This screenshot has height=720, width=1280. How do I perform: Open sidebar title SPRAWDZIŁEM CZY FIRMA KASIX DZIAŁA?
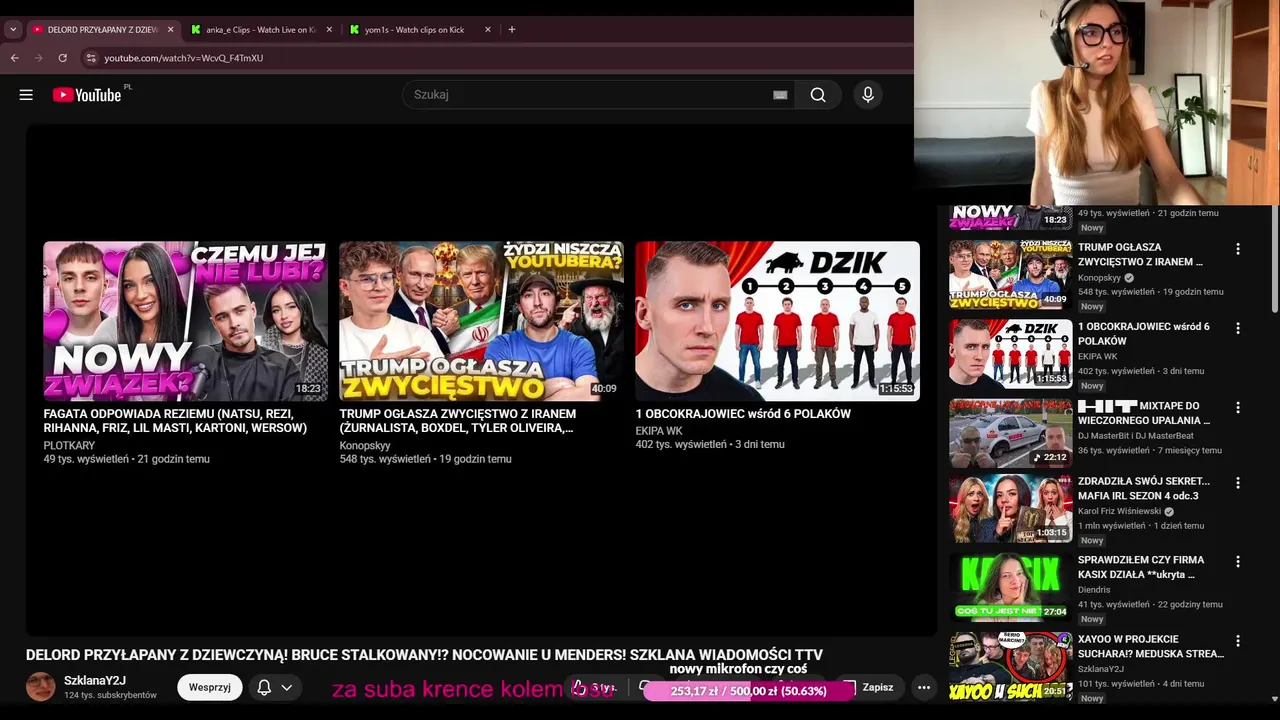point(1141,567)
